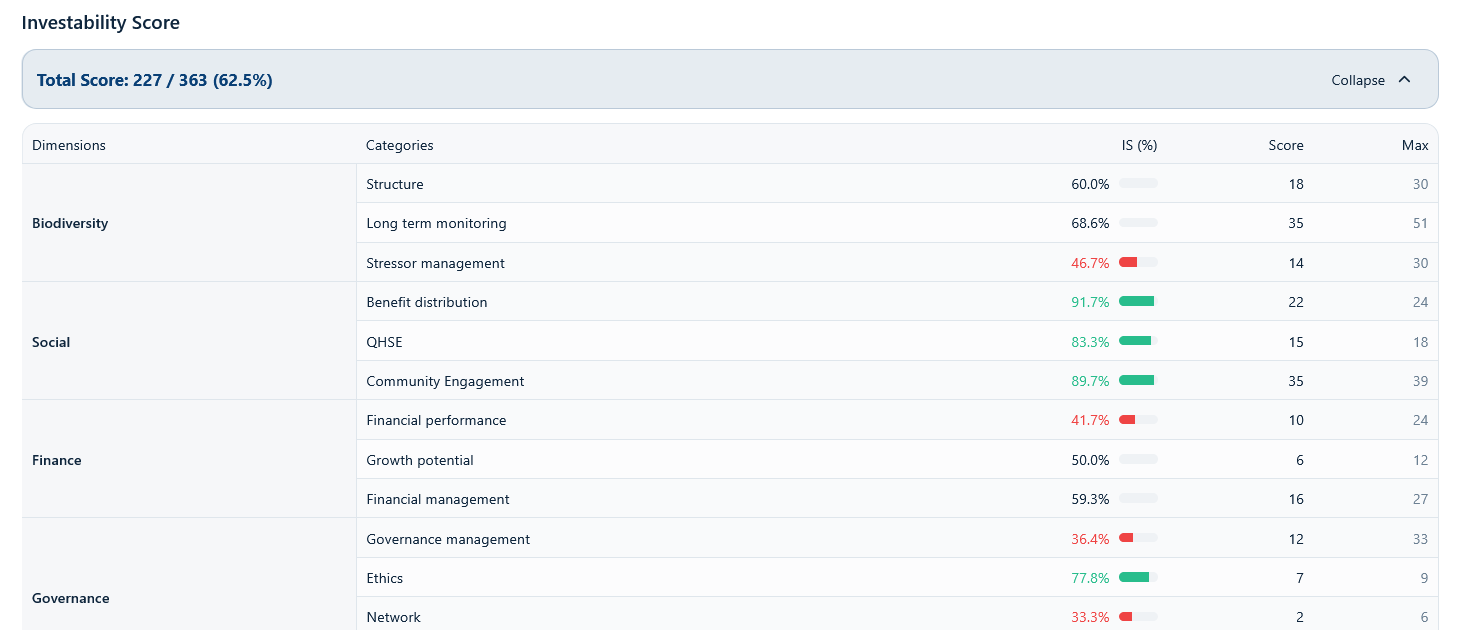Click the Collapse chevron icon
Screen dimensions: 1464x630
1404,80
